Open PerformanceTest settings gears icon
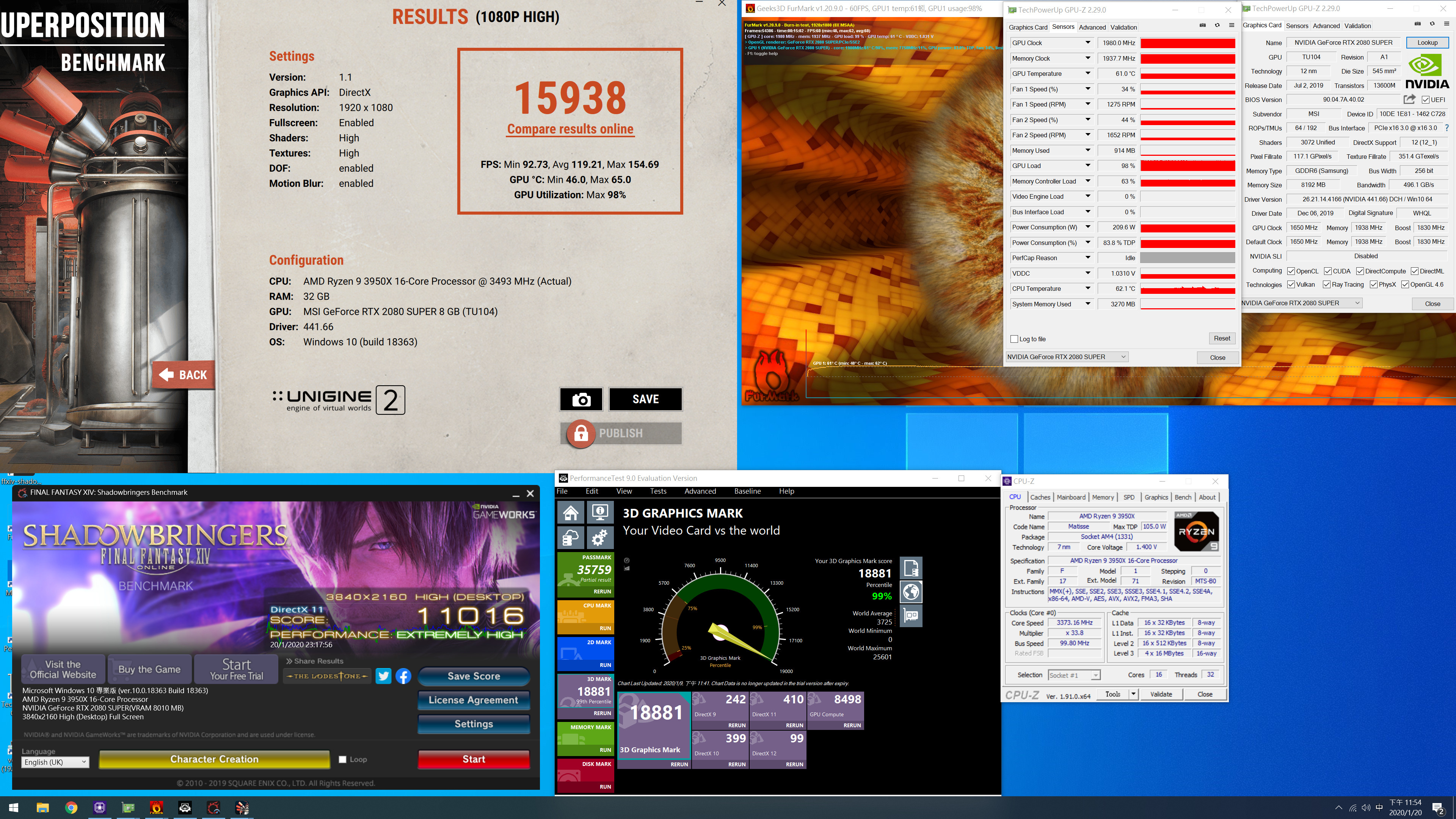The width and height of the screenshot is (1456, 819). coord(600,538)
